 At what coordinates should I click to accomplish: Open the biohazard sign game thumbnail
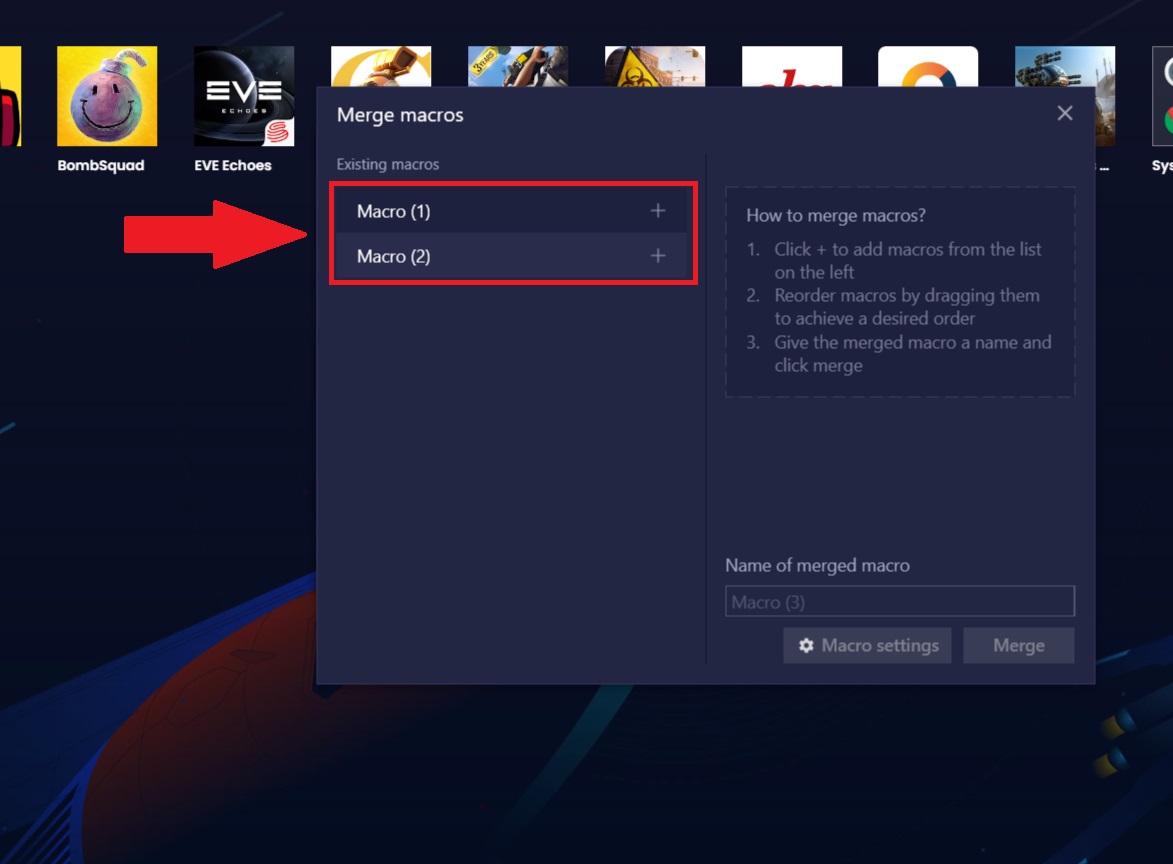click(x=655, y=66)
